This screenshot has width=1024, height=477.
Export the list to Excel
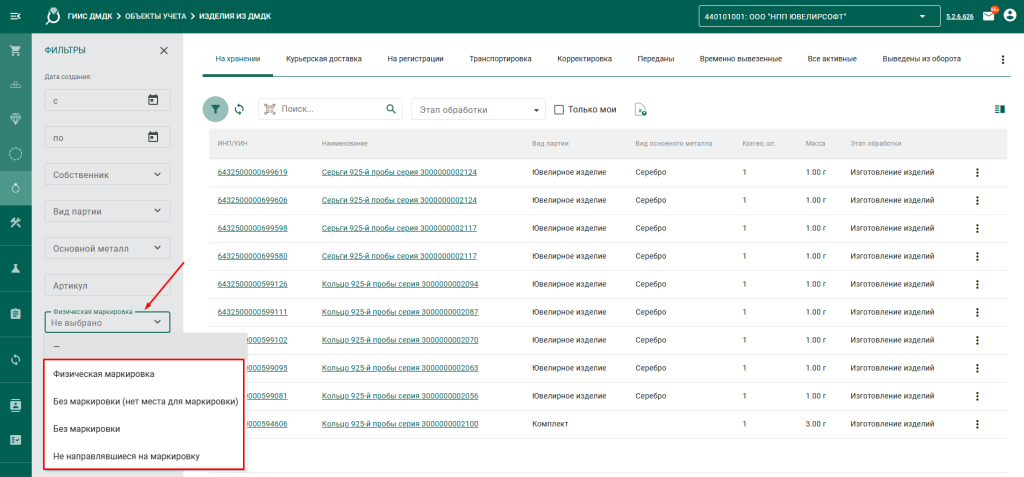tap(641, 110)
